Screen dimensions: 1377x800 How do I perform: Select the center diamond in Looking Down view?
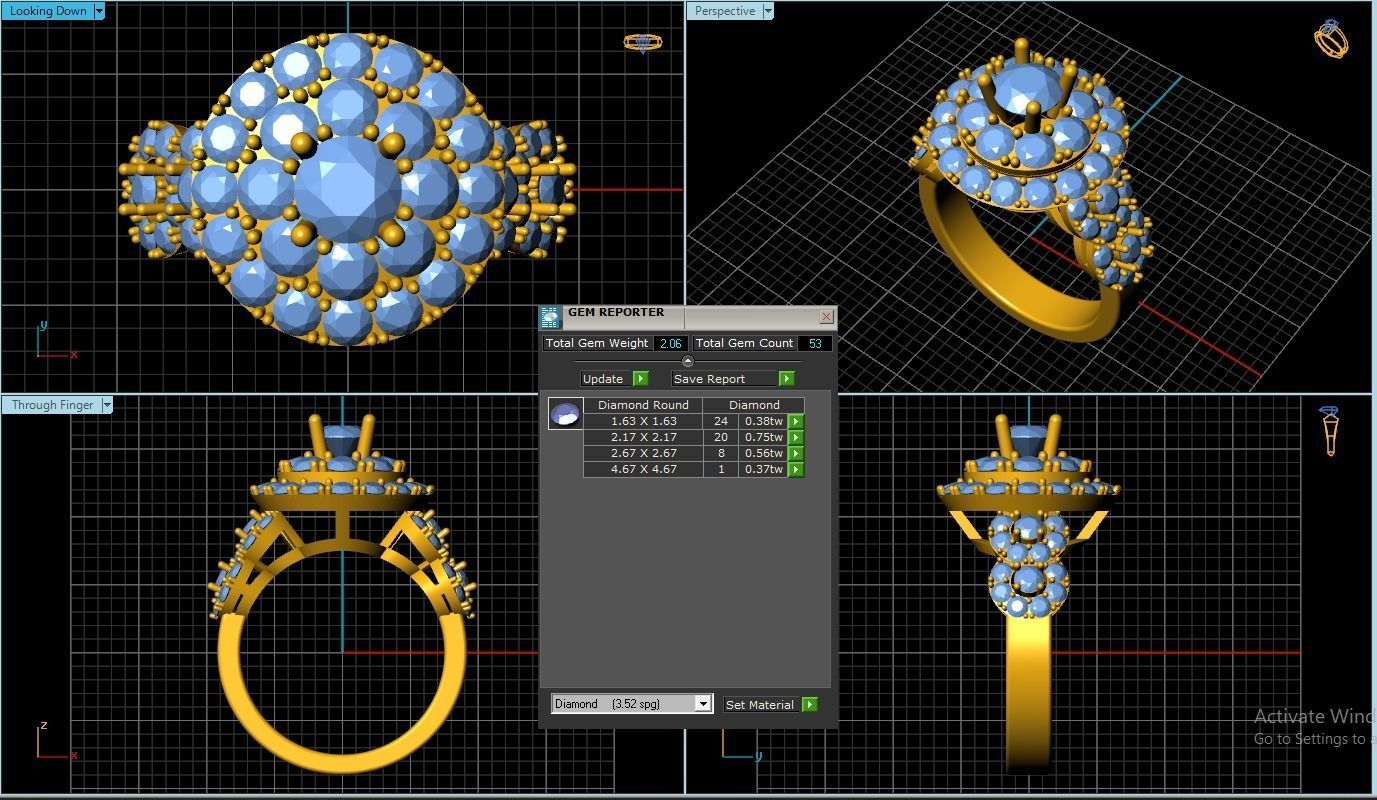coord(346,189)
